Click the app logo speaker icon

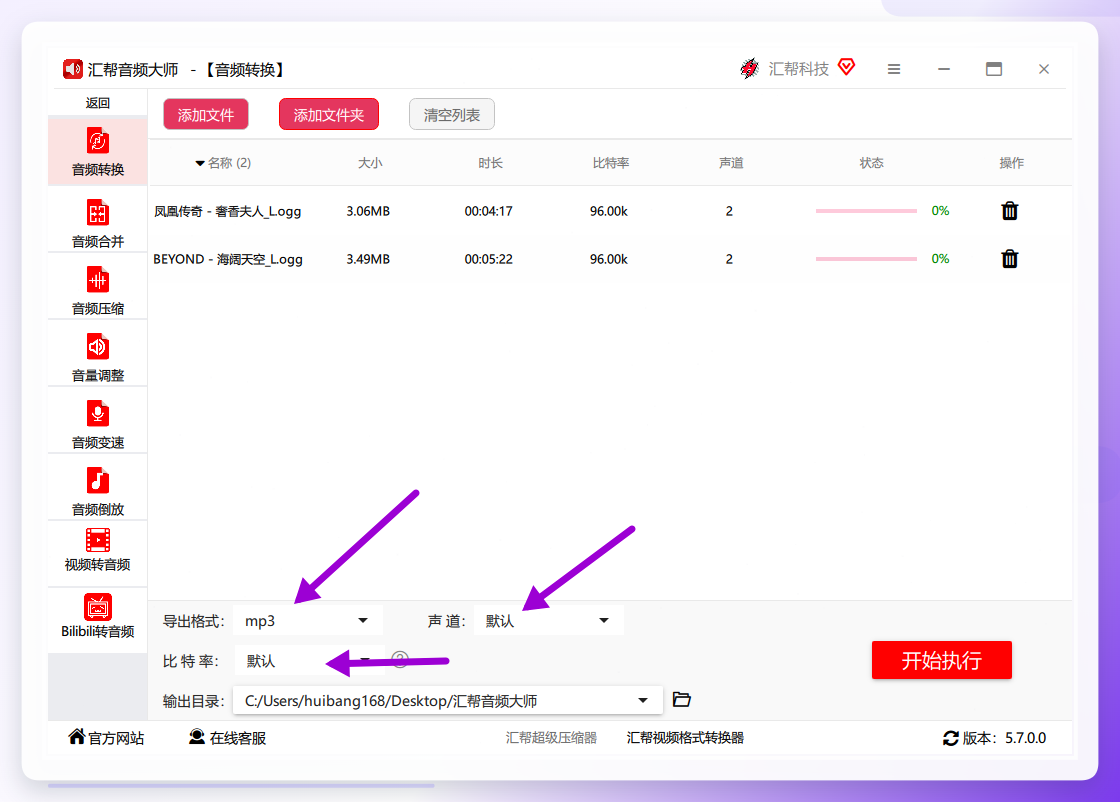[x=72, y=69]
